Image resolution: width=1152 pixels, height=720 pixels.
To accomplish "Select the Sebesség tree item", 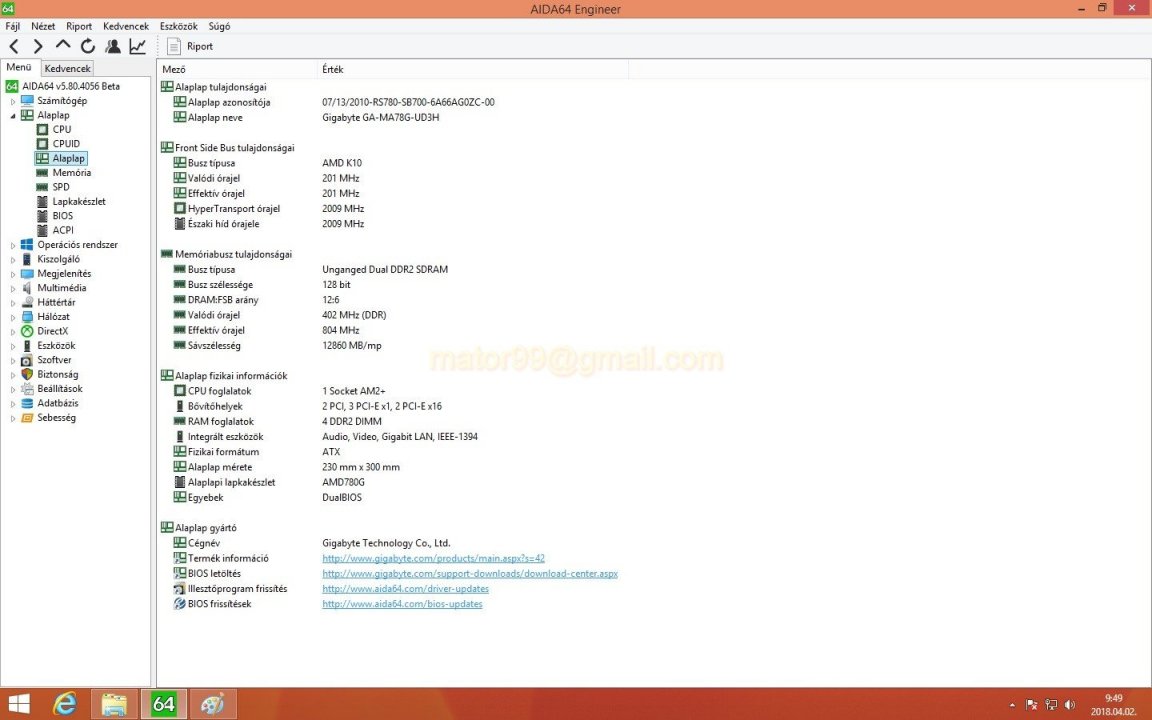I will 56,417.
